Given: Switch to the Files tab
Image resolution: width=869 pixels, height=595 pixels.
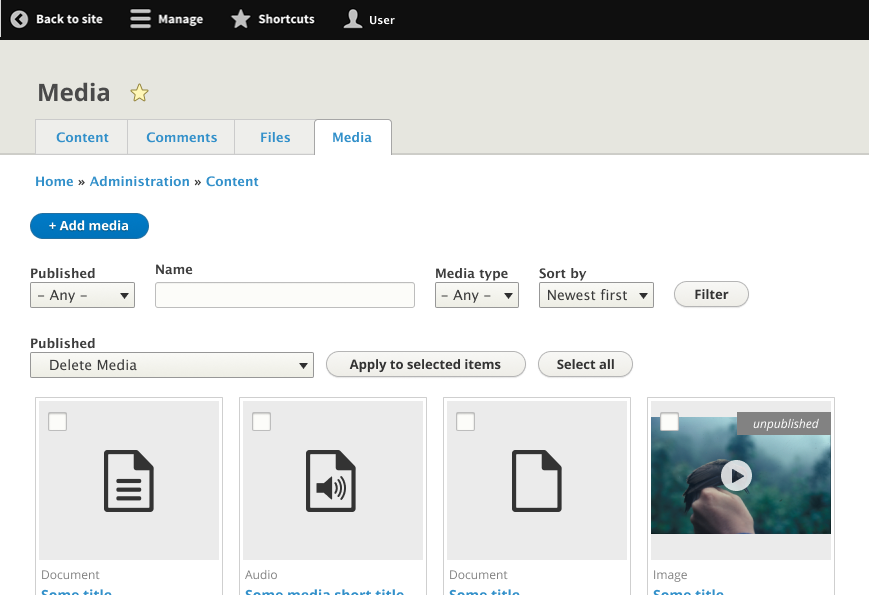Looking at the screenshot, I should (275, 137).
